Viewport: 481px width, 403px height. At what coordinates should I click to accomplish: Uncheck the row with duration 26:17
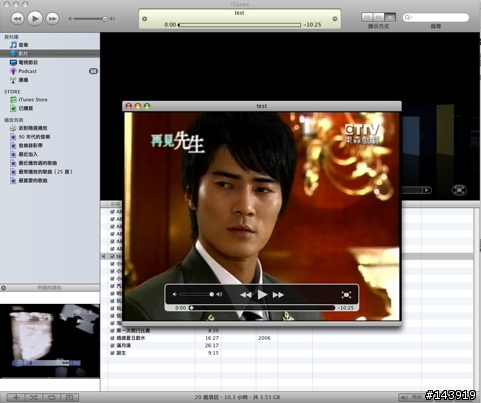click(x=112, y=345)
